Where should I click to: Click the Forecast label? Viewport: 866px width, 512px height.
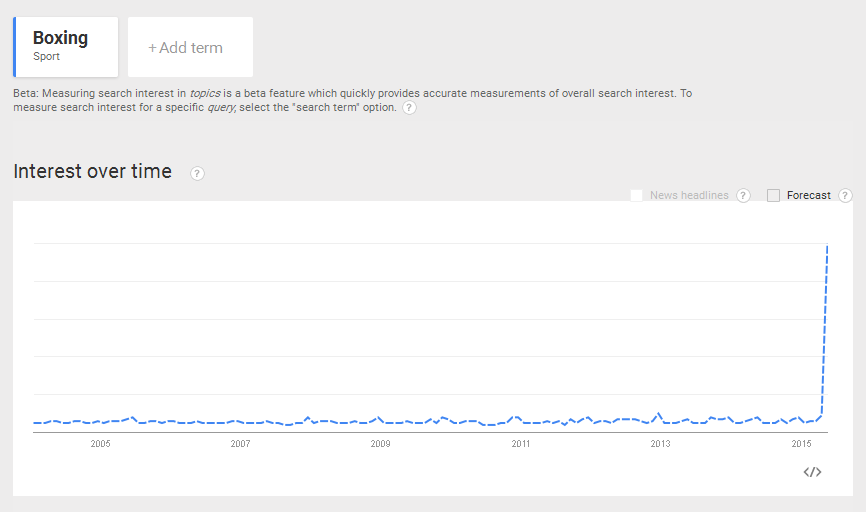click(x=809, y=195)
